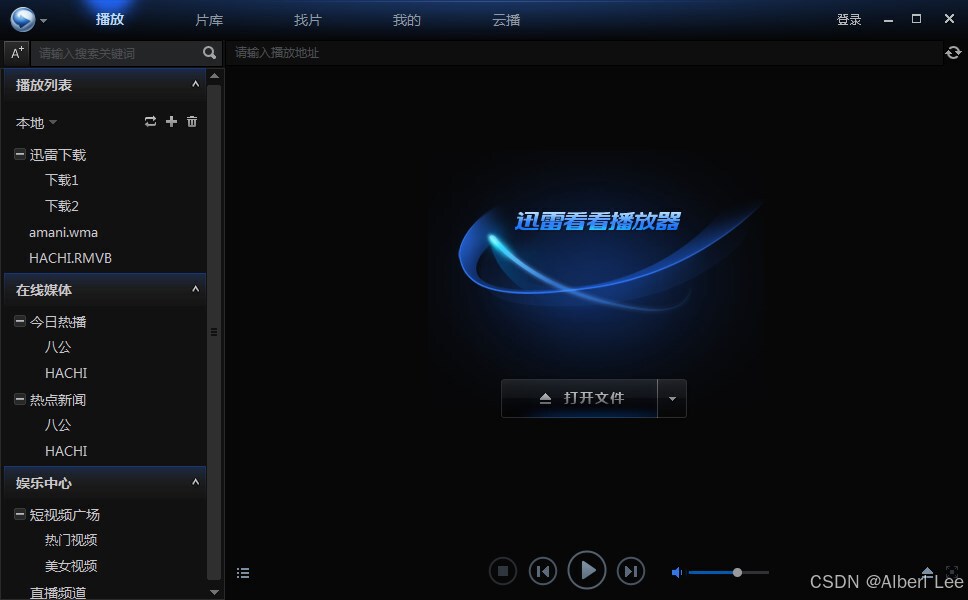Viewport: 968px width, 600px height.
Task: Select 热门视频 in the tree
Action: tap(71, 540)
